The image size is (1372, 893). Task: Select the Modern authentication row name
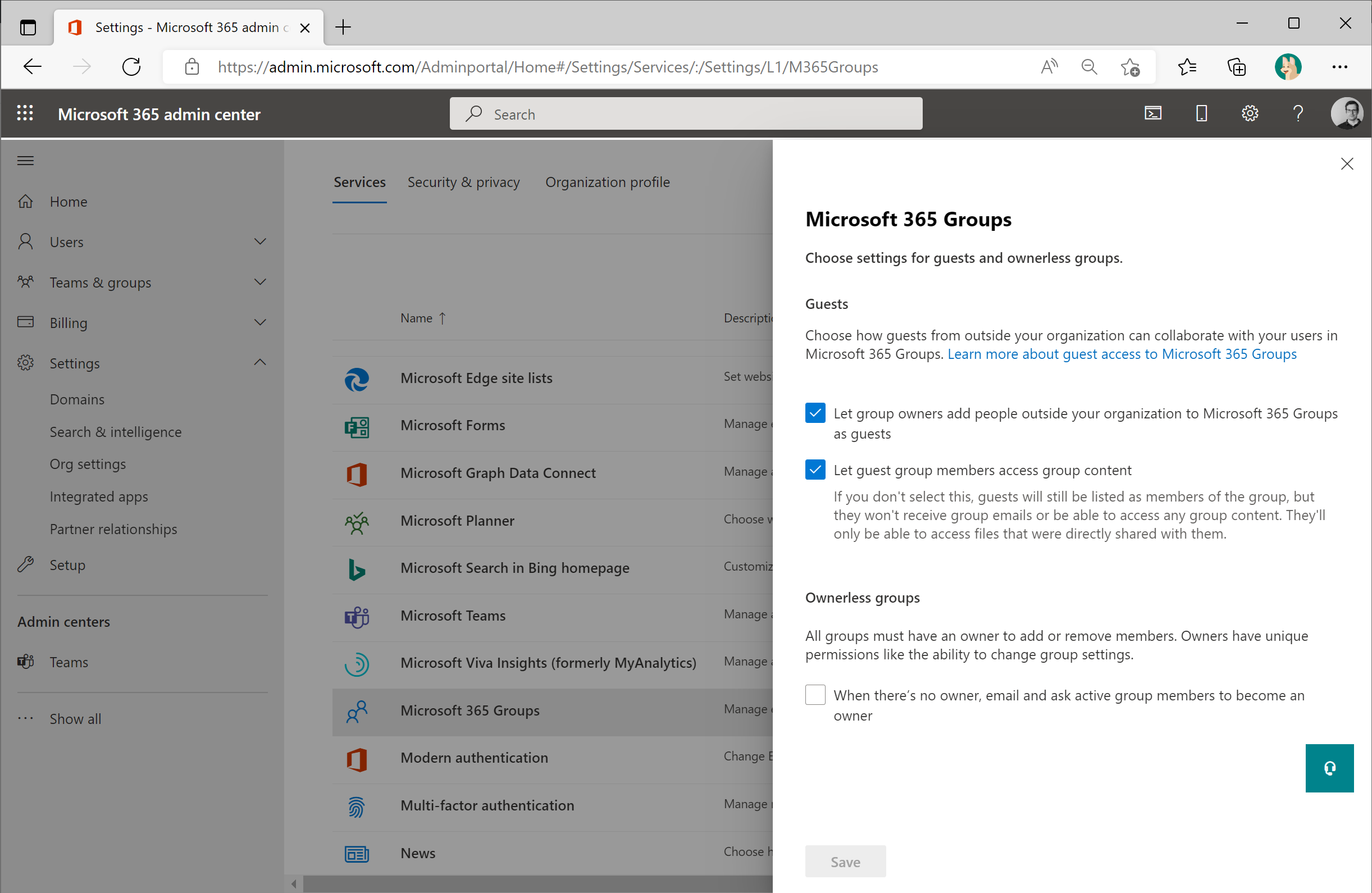coord(474,758)
